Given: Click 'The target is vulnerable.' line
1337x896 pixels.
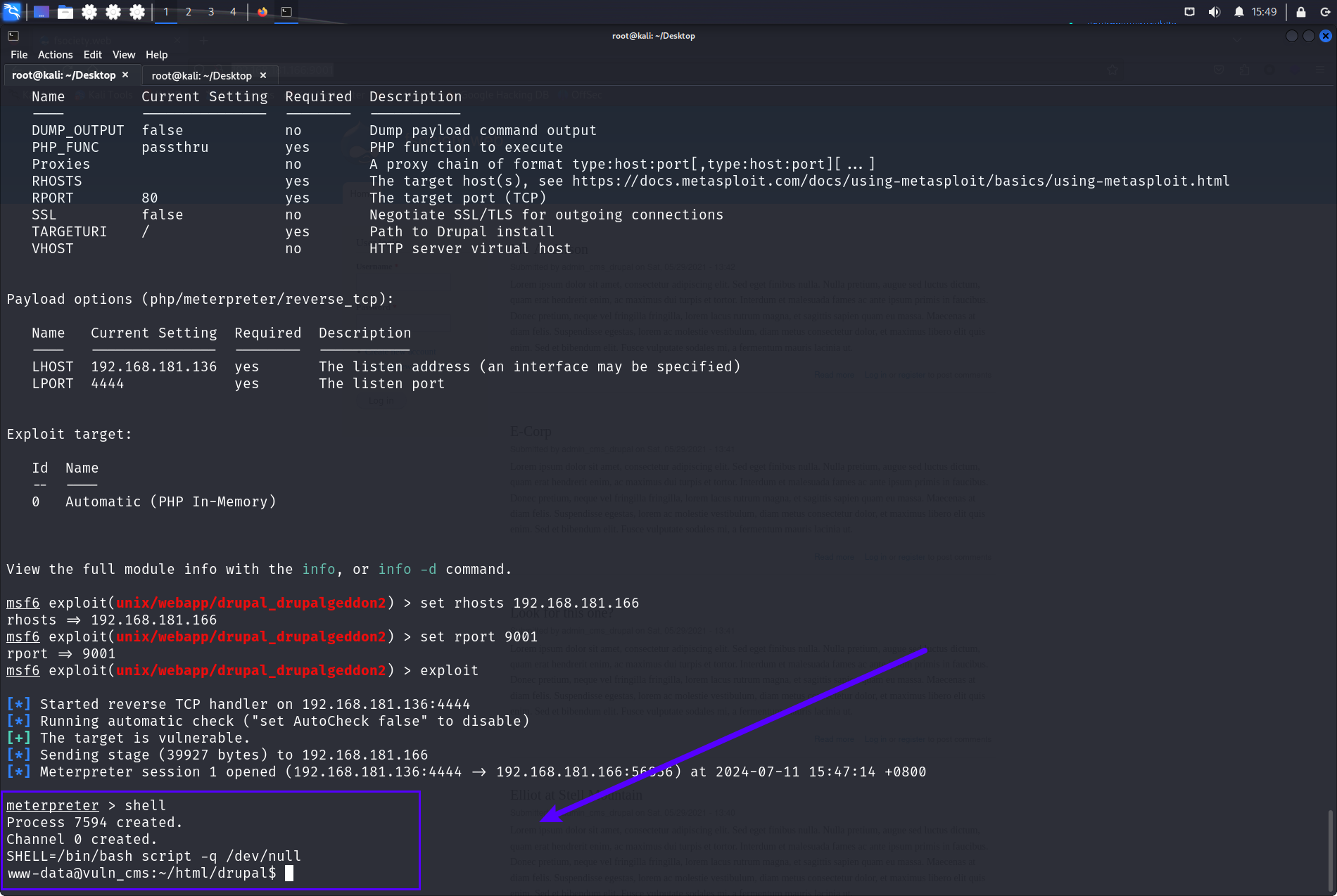Looking at the screenshot, I should [145, 738].
